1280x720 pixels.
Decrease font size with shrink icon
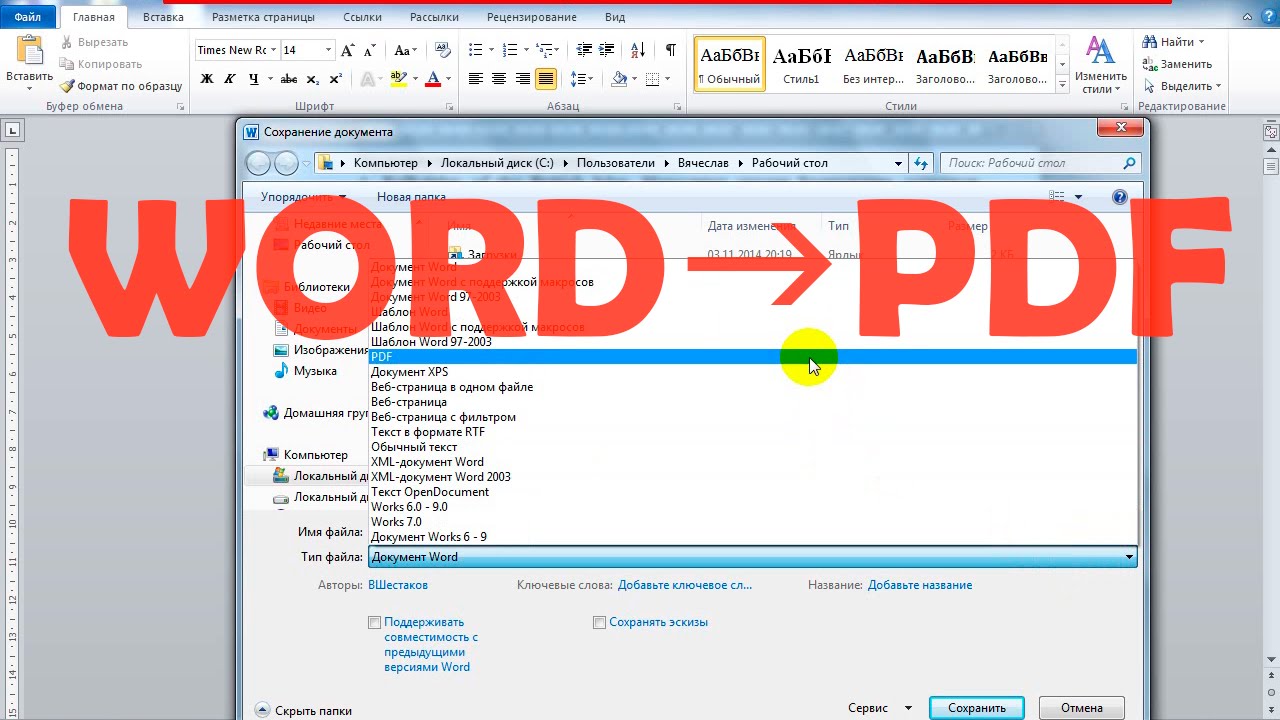tap(368, 50)
